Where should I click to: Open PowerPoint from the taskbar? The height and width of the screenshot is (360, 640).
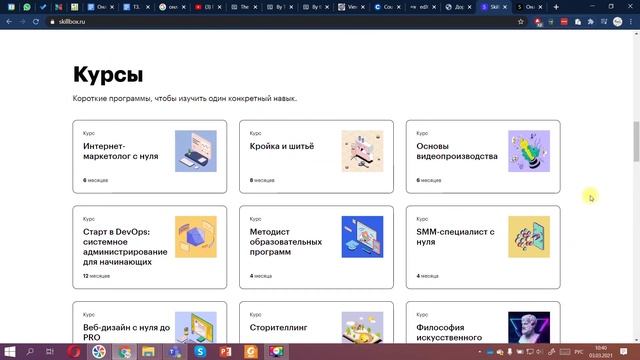tap(225, 352)
